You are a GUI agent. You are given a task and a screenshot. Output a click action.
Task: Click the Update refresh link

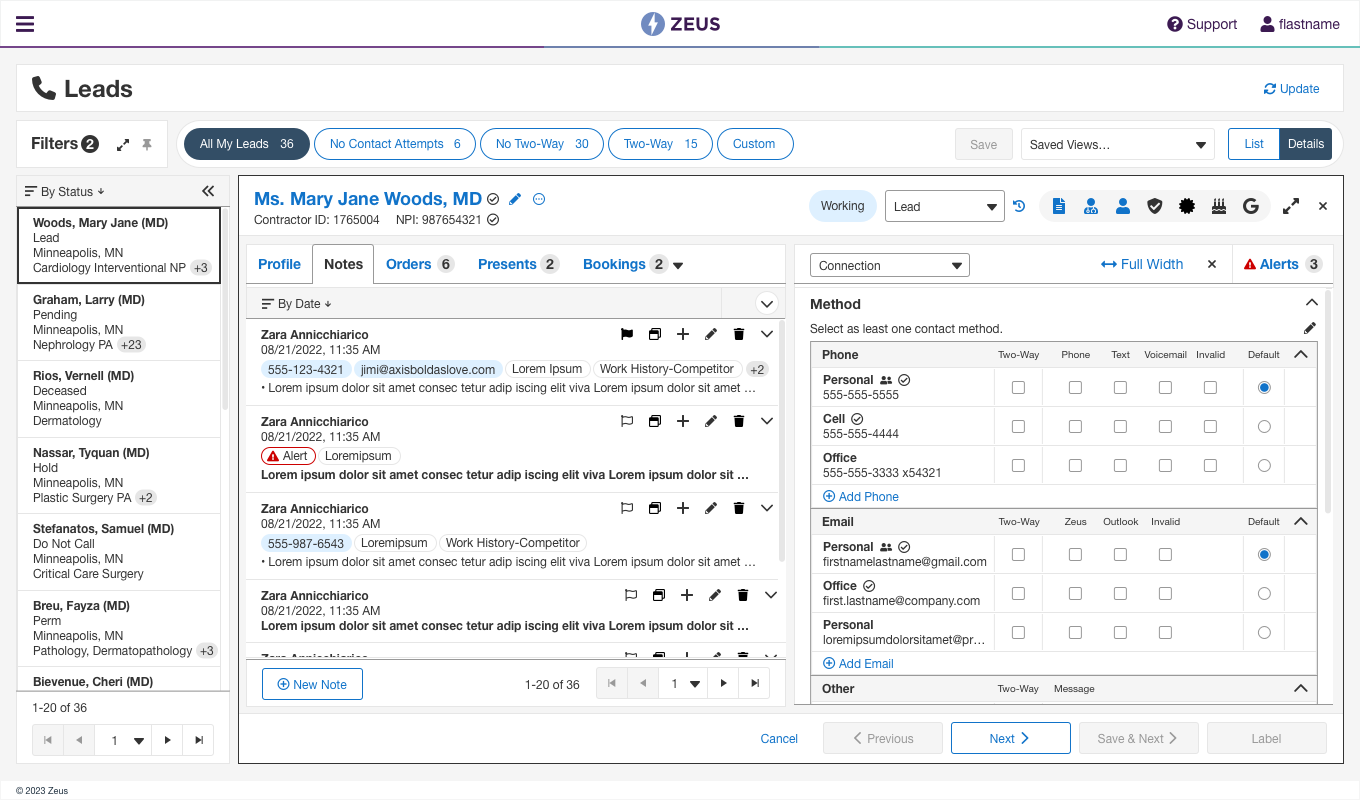[1291, 88]
